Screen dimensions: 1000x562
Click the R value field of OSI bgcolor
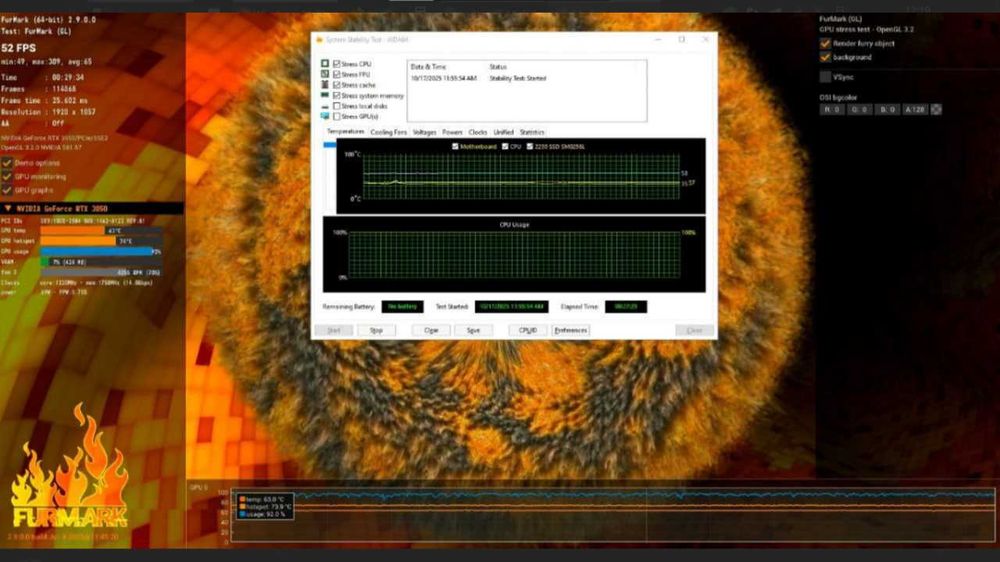(832, 110)
